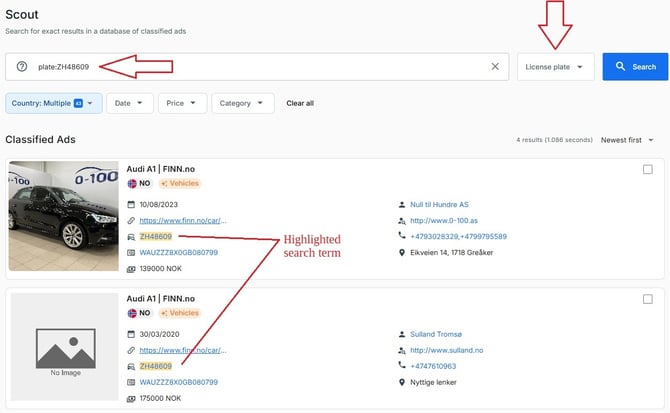The height and width of the screenshot is (413, 670).
Task: Click into the plate:ZH48609 search input
Action: pyautogui.click(x=256, y=67)
